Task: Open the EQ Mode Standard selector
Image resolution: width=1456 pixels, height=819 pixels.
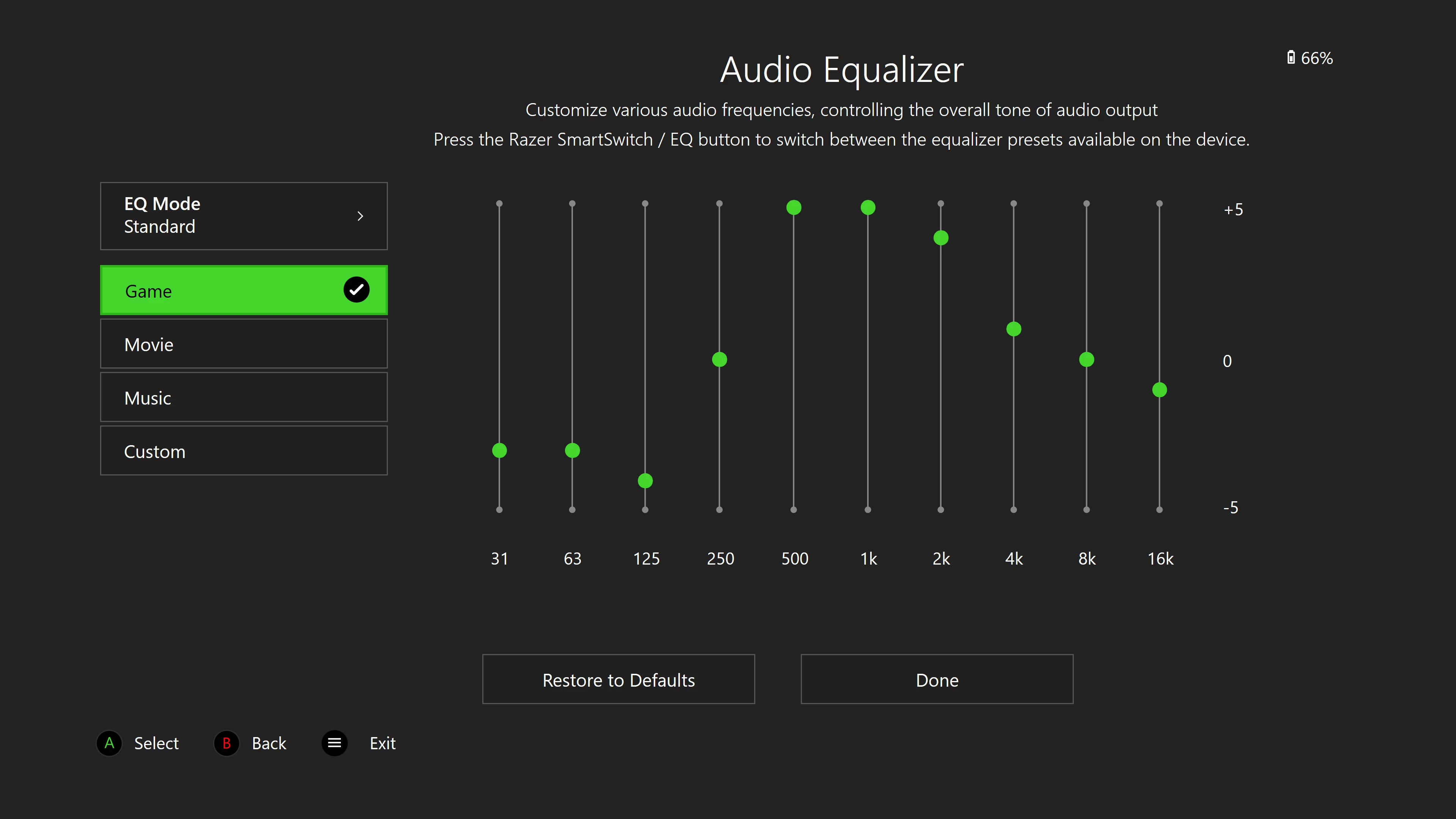Action: pyautogui.click(x=243, y=216)
